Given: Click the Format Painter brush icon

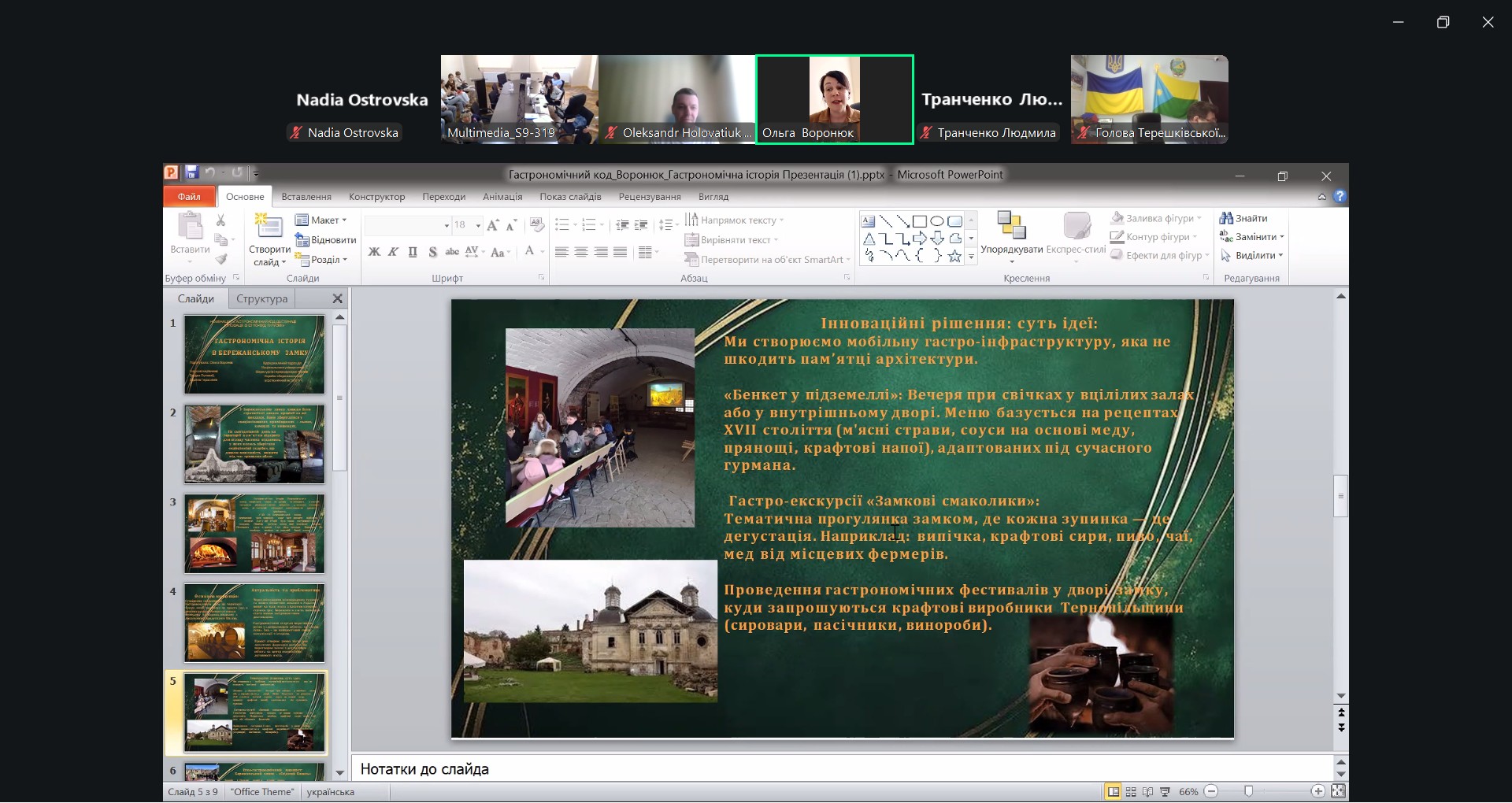Looking at the screenshot, I should coord(221,259).
